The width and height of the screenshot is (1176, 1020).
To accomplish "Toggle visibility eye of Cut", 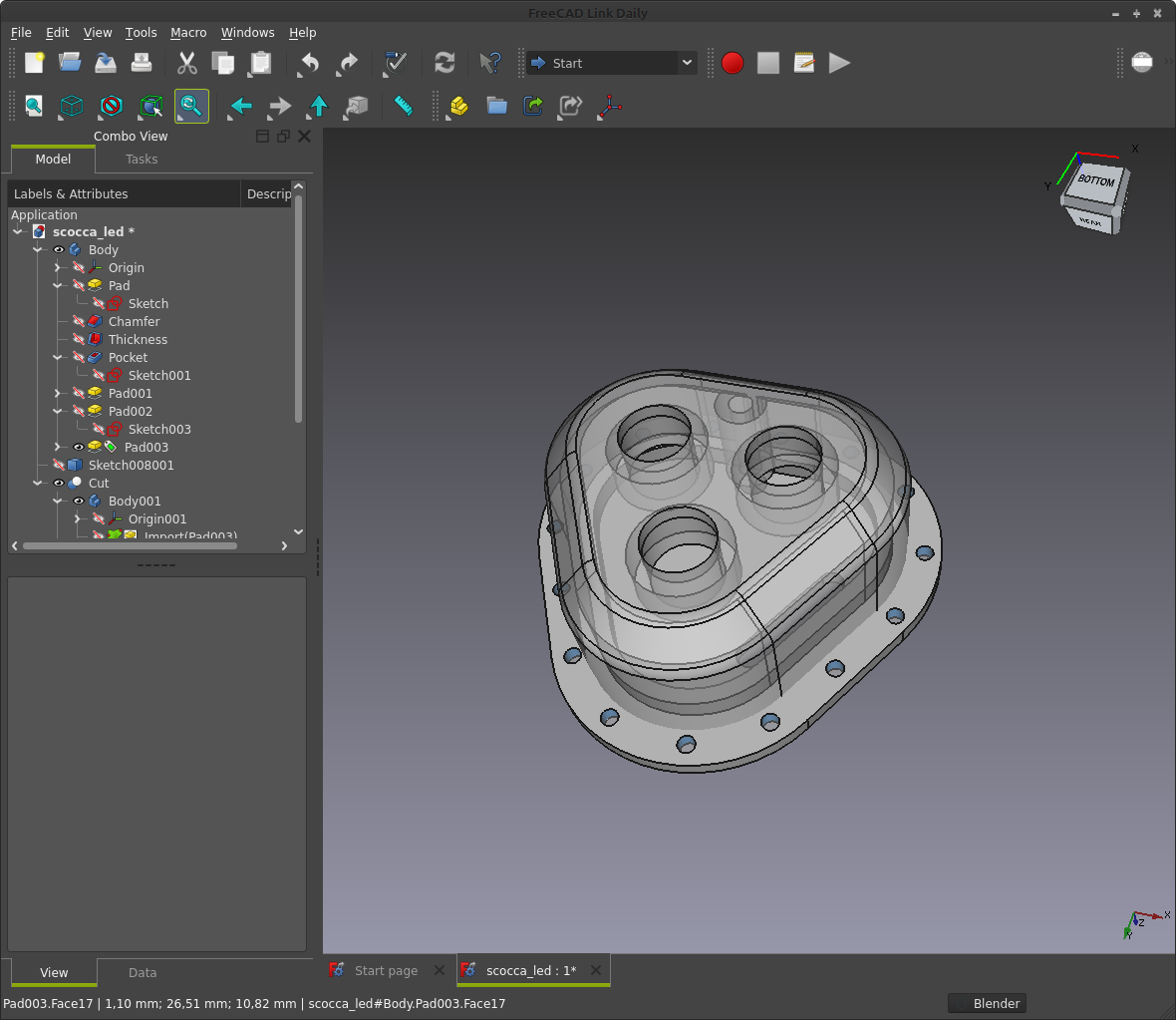I will pyautogui.click(x=59, y=484).
